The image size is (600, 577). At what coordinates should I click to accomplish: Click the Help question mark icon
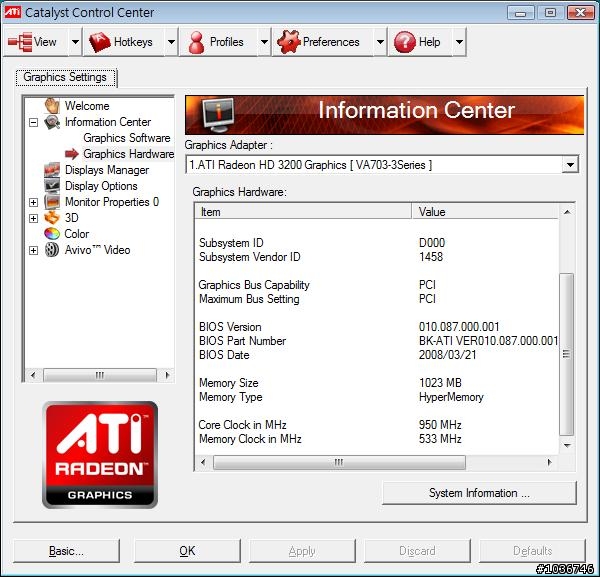405,42
